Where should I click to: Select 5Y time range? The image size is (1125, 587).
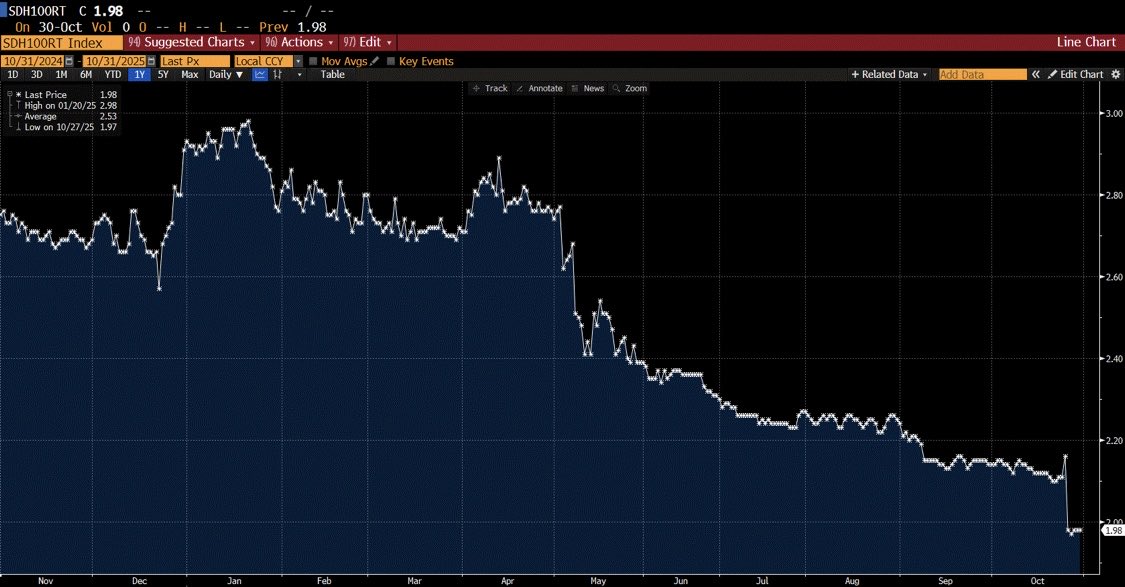point(163,75)
